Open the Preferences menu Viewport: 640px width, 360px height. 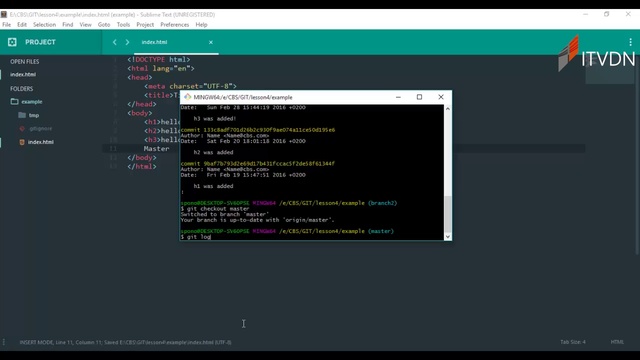point(175,24)
